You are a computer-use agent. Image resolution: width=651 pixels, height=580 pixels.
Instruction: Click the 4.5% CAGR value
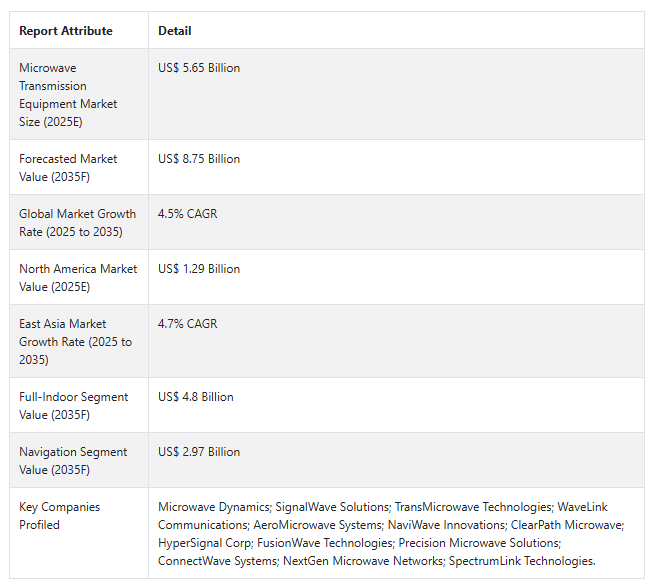coord(188,214)
